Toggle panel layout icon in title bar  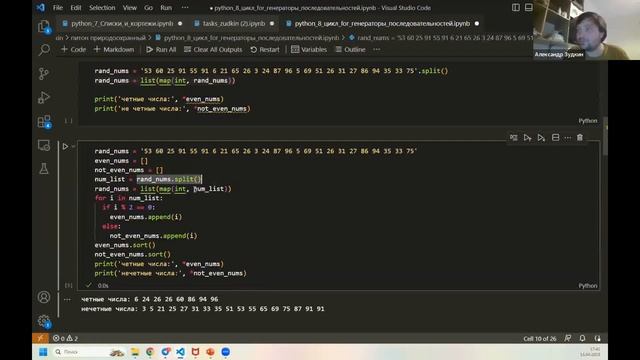click(529, 8)
